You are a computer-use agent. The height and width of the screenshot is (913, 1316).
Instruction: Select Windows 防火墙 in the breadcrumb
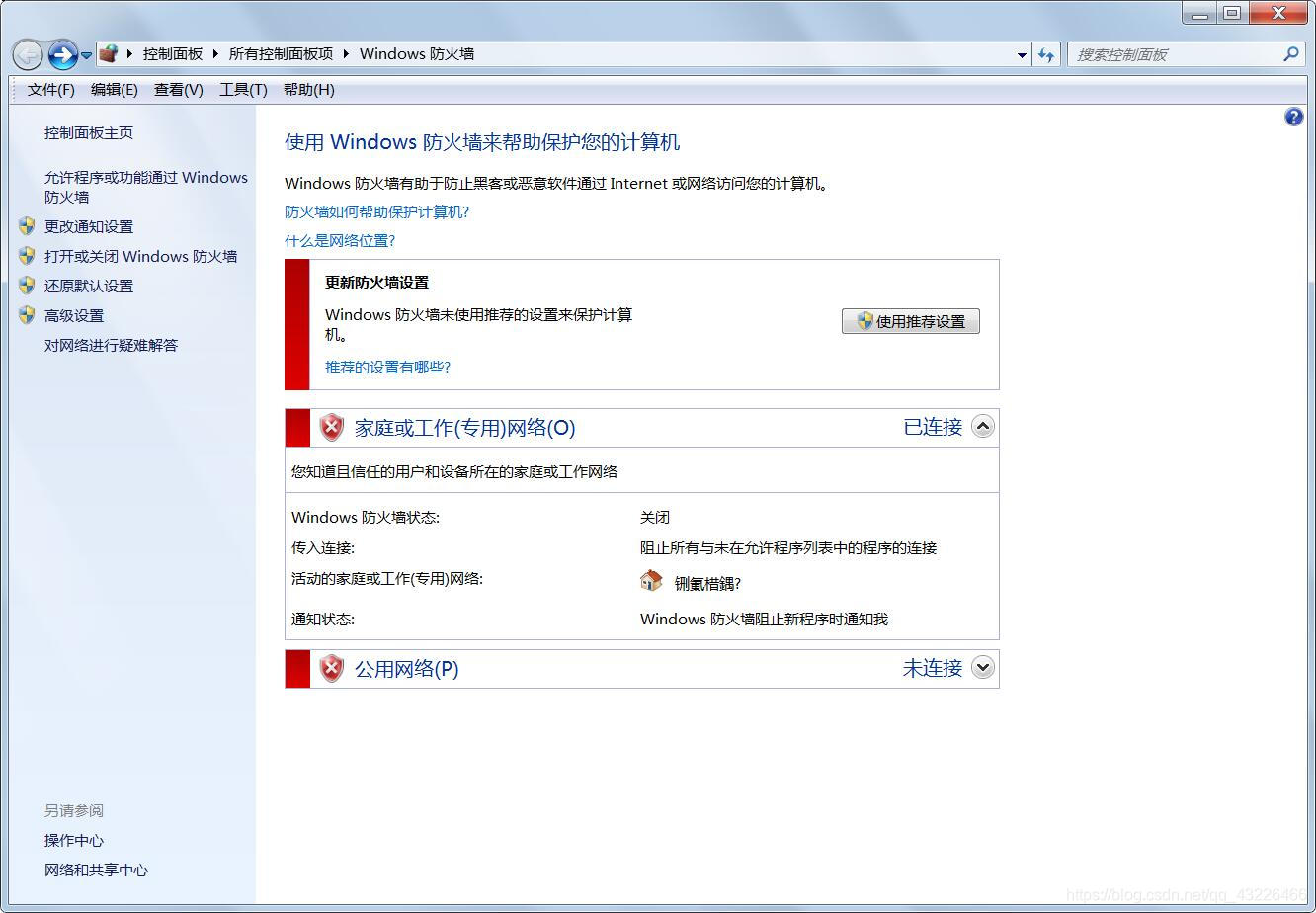coord(417,54)
